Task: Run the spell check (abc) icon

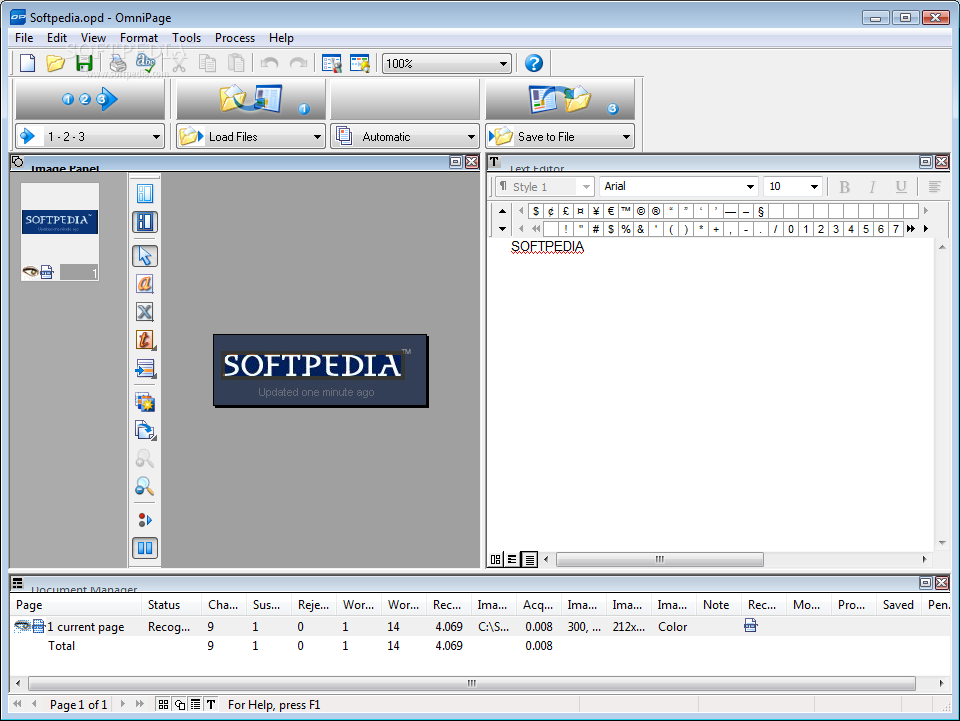Action: 146,63
